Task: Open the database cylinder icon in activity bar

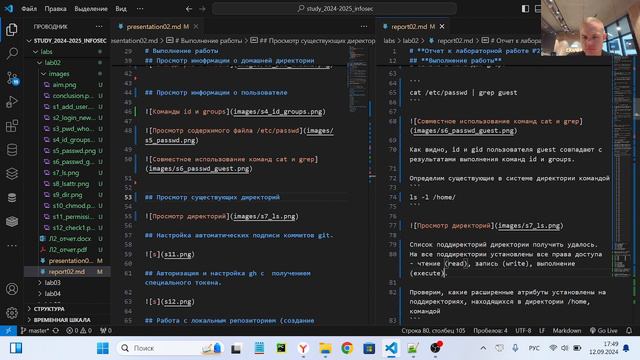Action: pyautogui.click(x=12, y=150)
